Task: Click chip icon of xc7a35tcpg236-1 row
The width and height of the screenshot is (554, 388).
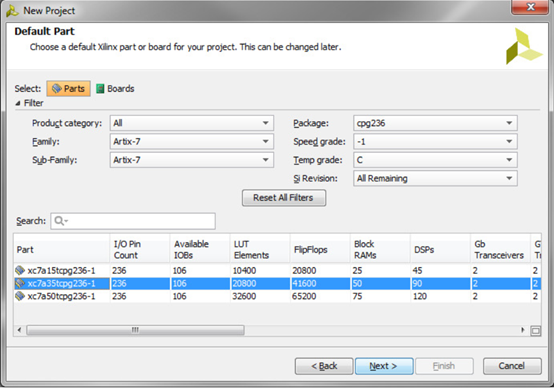Action: click(x=20, y=283)
